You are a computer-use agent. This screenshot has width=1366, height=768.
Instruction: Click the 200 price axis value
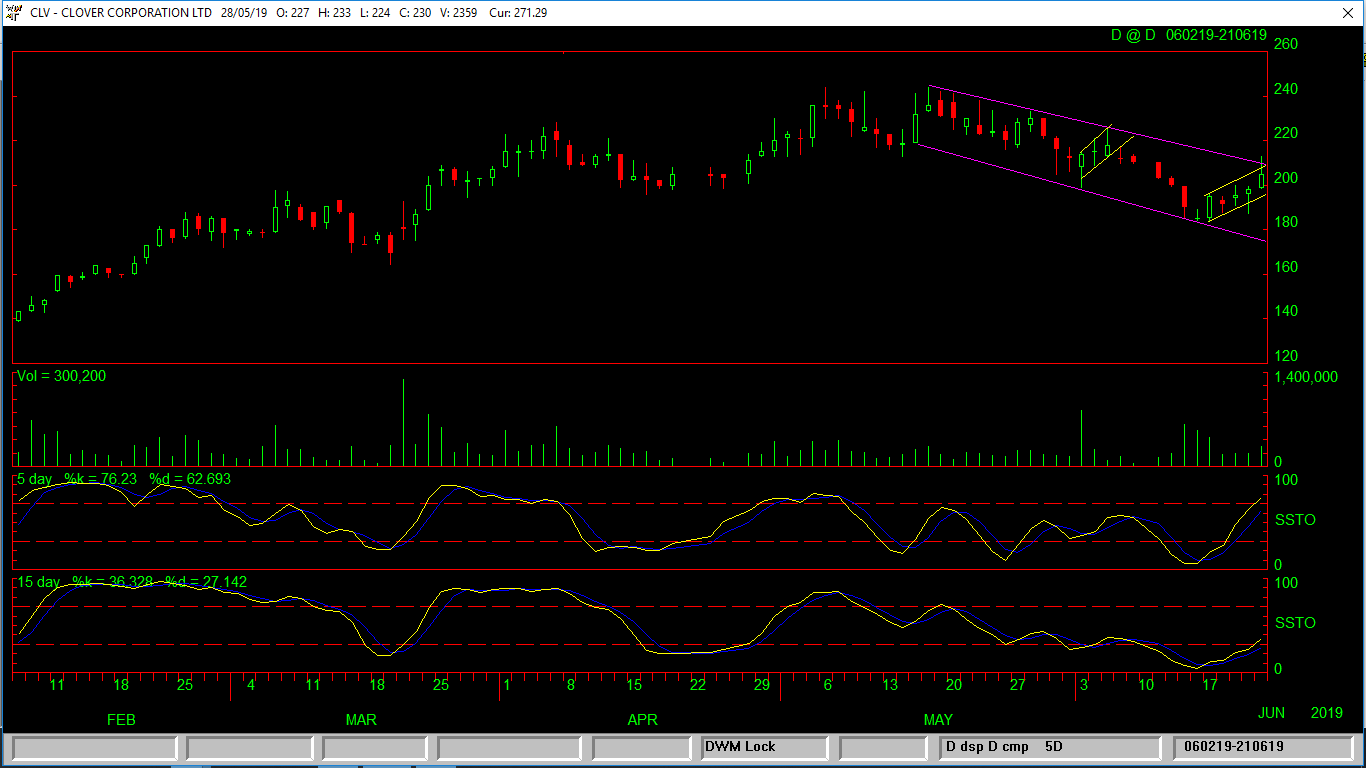pos(1286,178)
